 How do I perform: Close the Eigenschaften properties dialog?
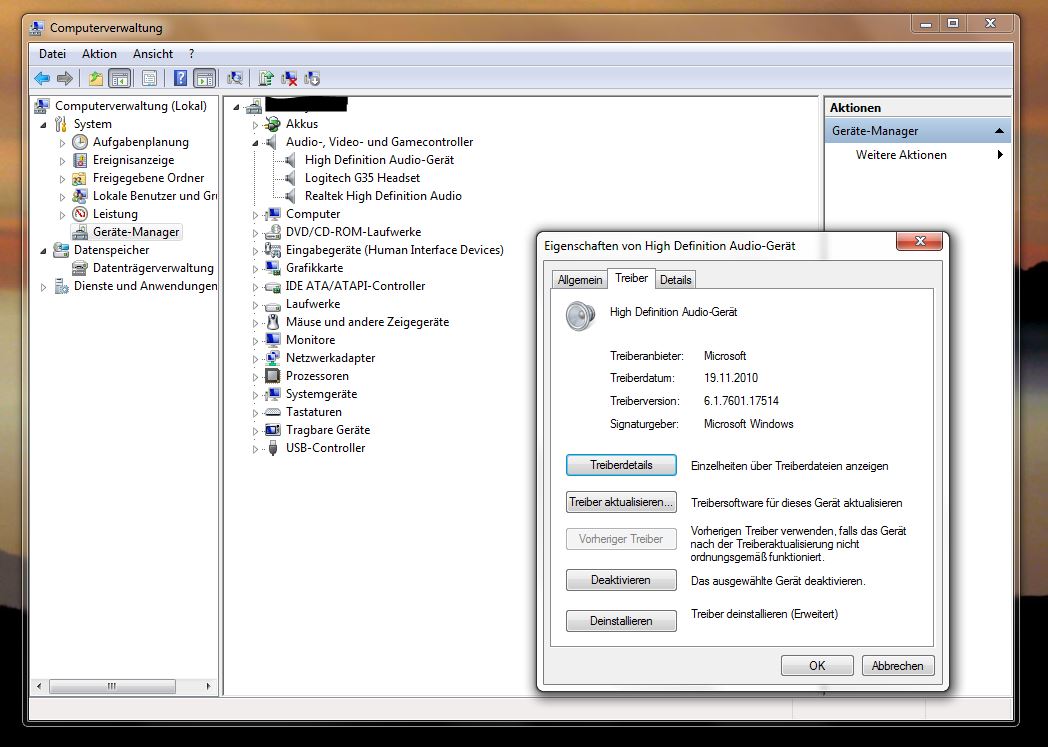pos(919,241)
